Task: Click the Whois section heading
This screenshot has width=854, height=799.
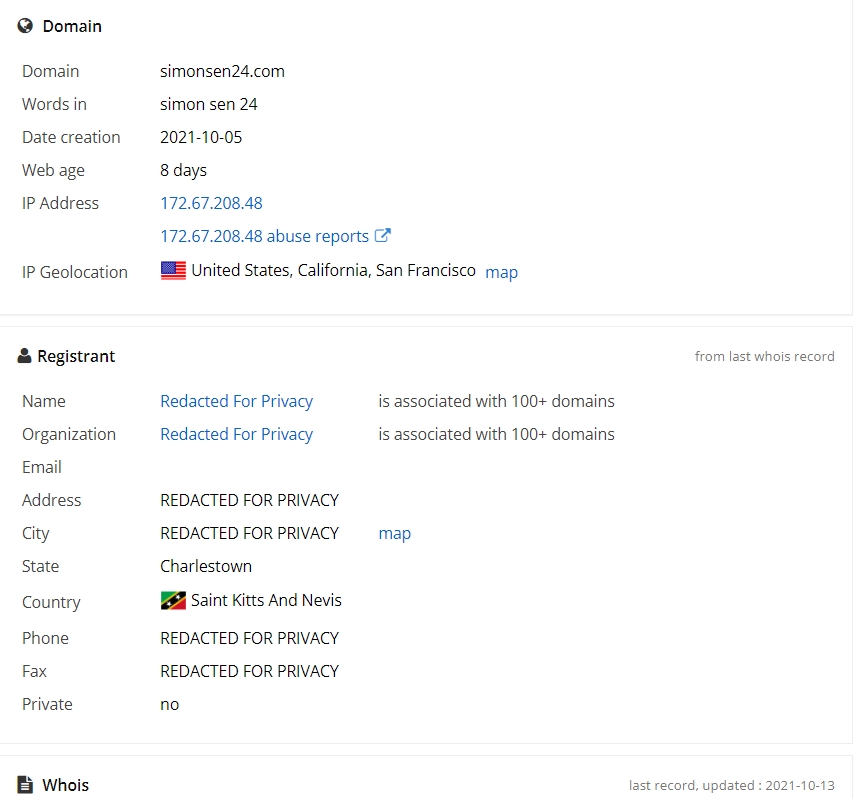Action: 65,785
